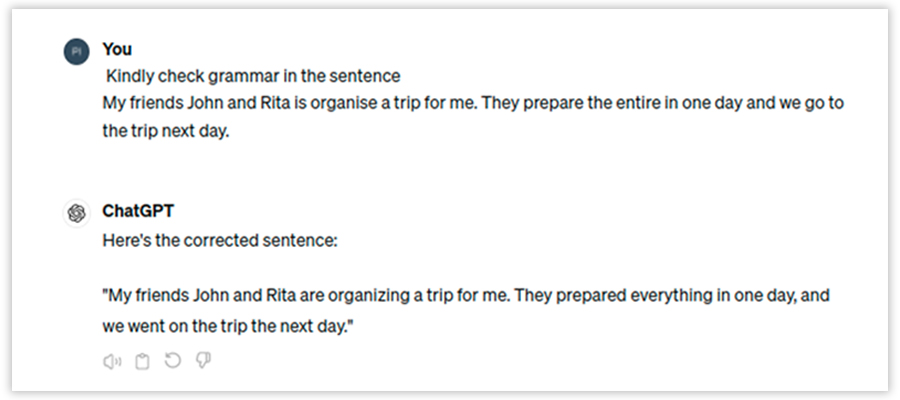
Task: Click the corrected line starting "My friends John and Rita are"
Action: coord(466,296)
